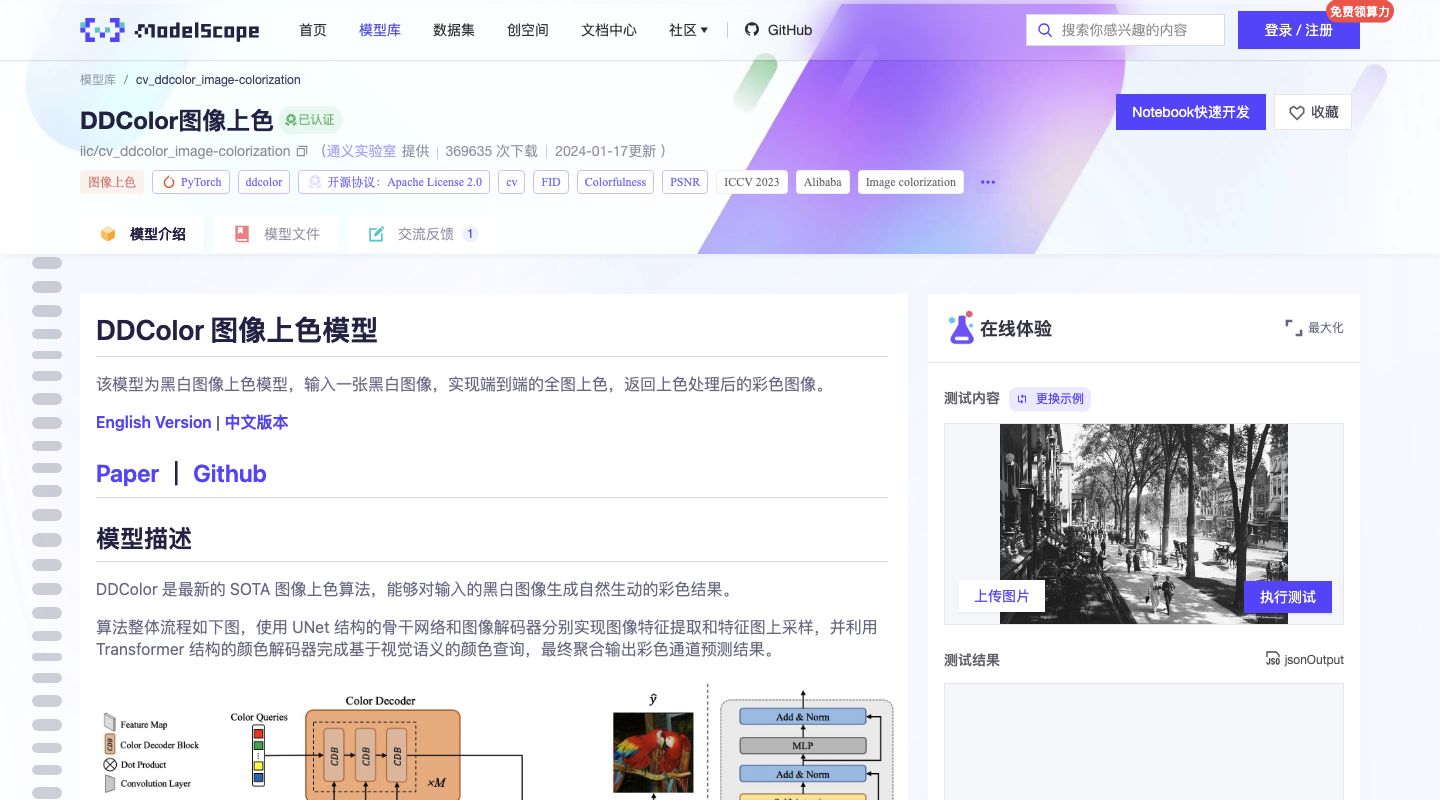Viewport: 1440px width, 800px height.
Task: Click the 收藏 button
Action: click(x=1313, y=112)
